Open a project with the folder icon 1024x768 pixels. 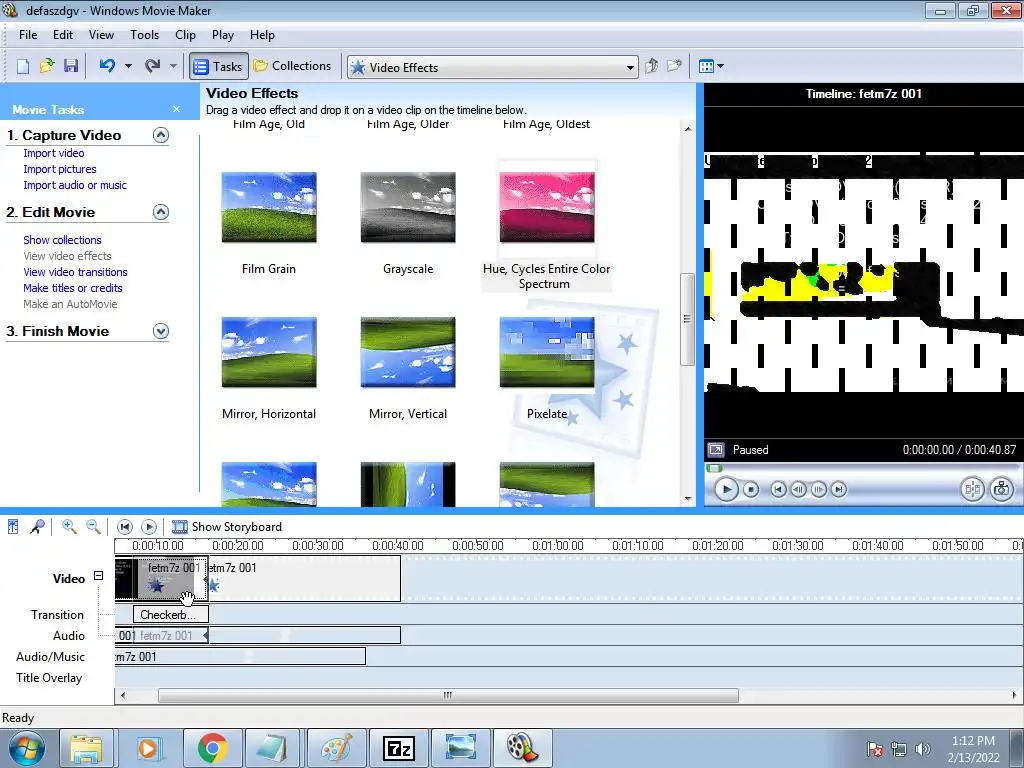pos(47,66)
